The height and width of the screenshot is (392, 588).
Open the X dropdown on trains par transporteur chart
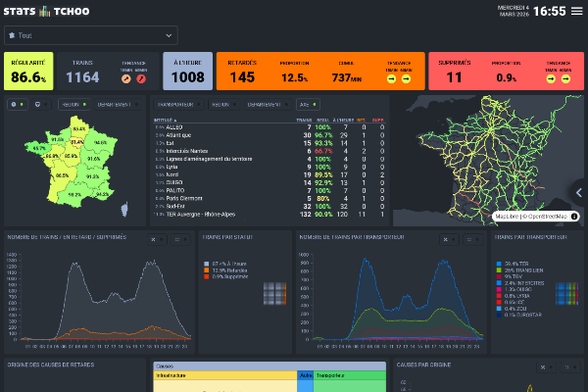449,239
